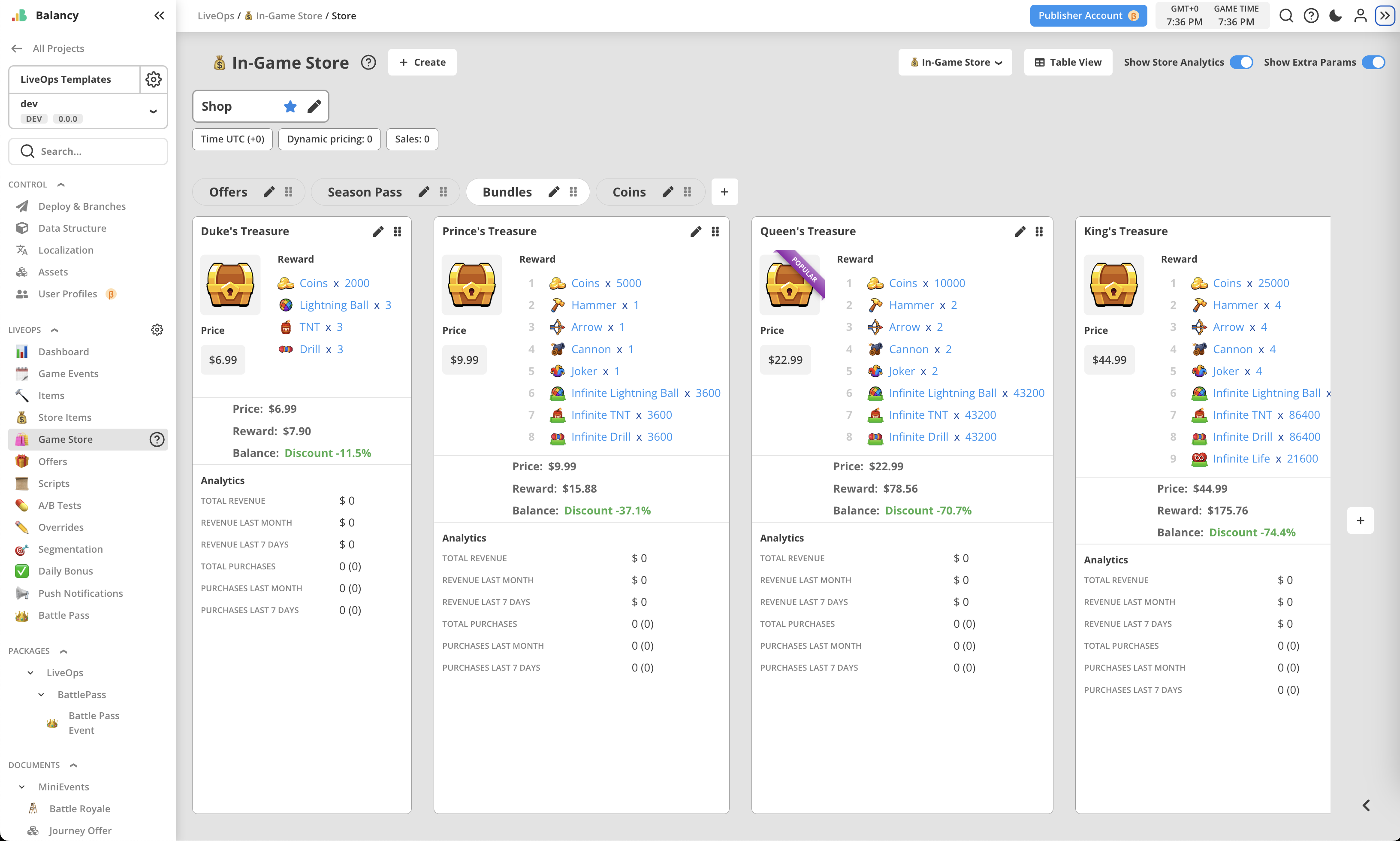1400x841 pixels.
Task: Select the Bundles category tab
Action: [x=507, y=191]
